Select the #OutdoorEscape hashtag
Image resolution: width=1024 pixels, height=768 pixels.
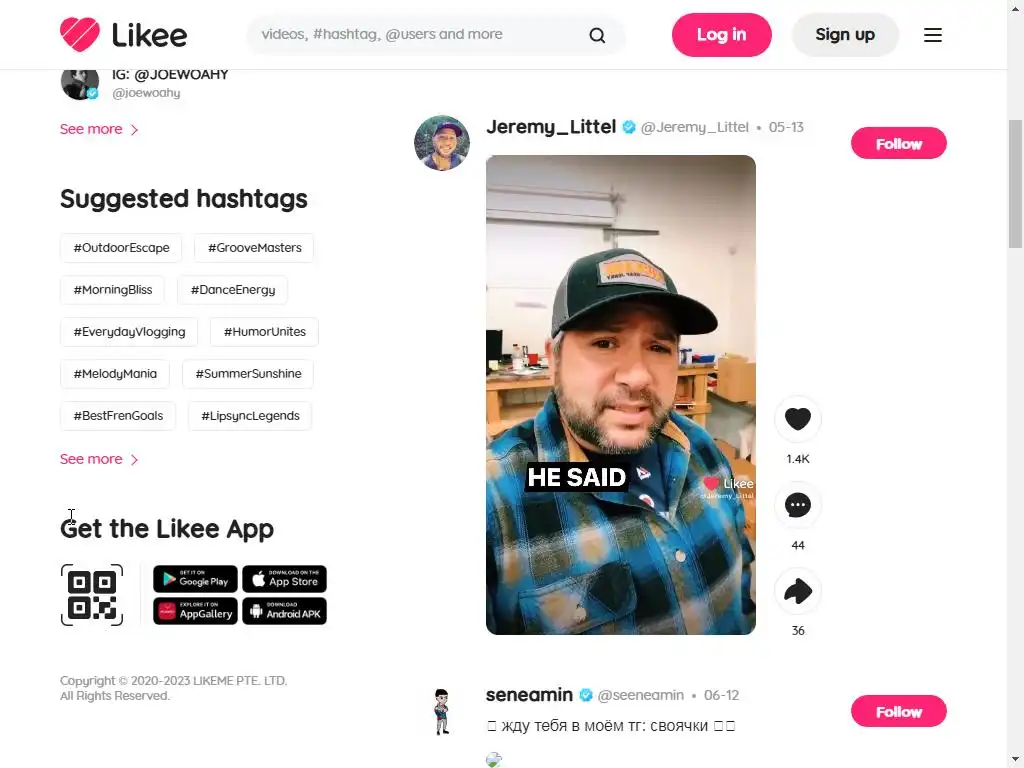[x=121, y=248]
